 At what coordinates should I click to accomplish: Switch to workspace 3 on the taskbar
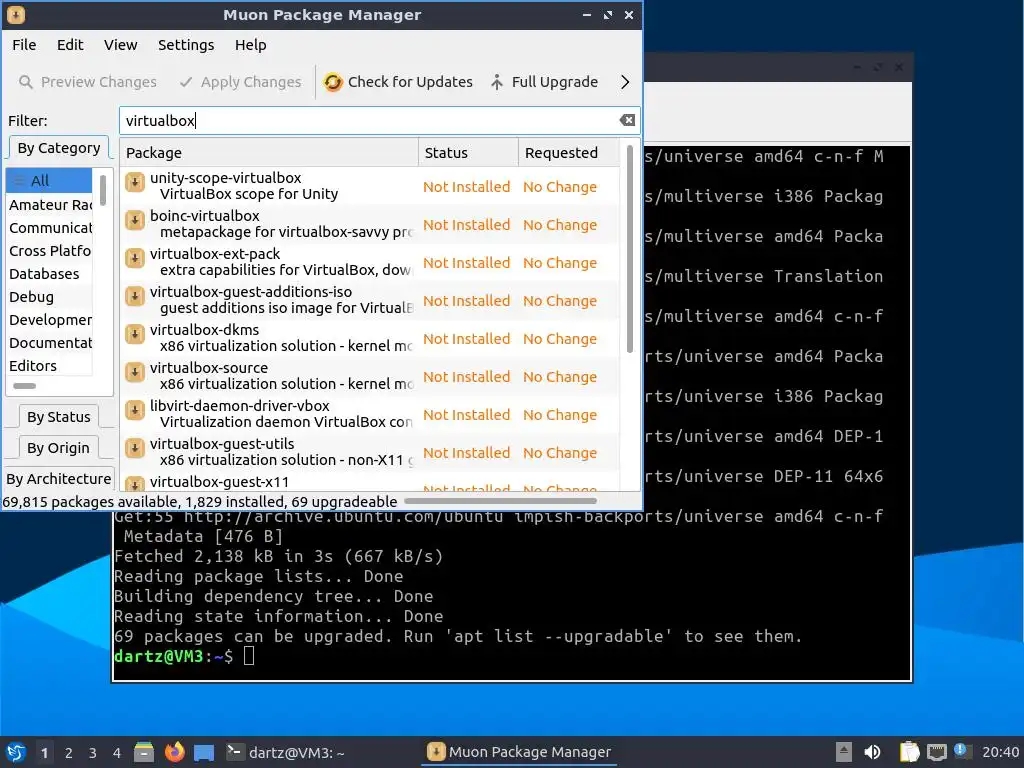(93, 753)
